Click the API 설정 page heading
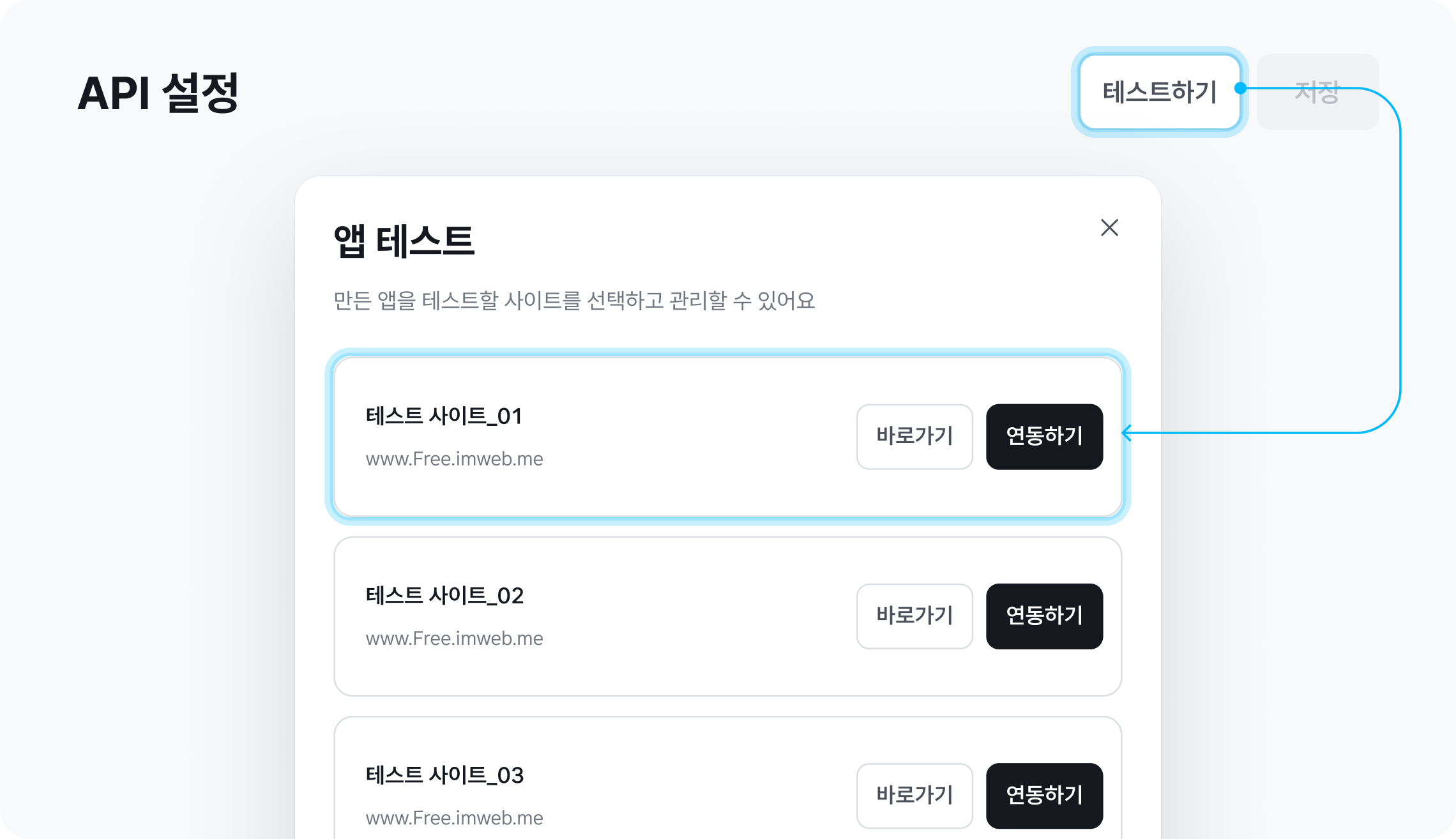The image size is (1456, 839). [158, 93]
